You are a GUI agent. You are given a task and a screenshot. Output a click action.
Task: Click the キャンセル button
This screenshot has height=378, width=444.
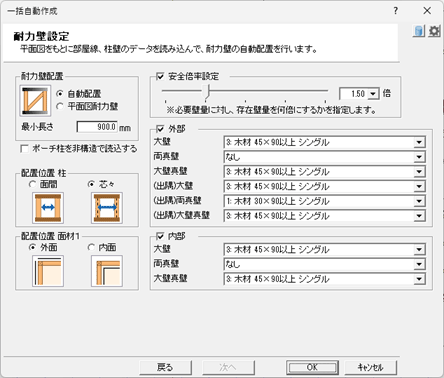coord(371,367)
